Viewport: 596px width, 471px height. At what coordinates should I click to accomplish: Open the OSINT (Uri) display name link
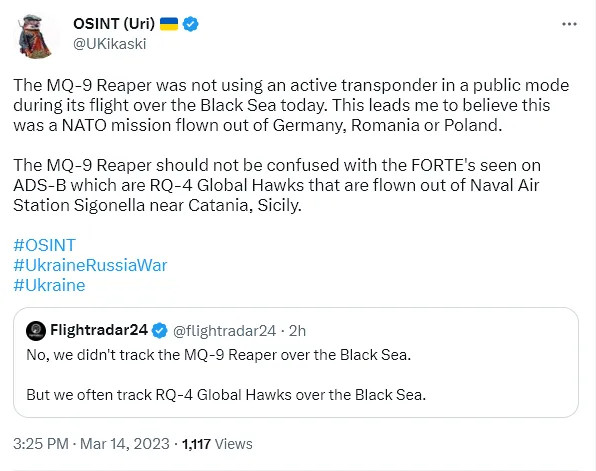click(x=114, y=24)
